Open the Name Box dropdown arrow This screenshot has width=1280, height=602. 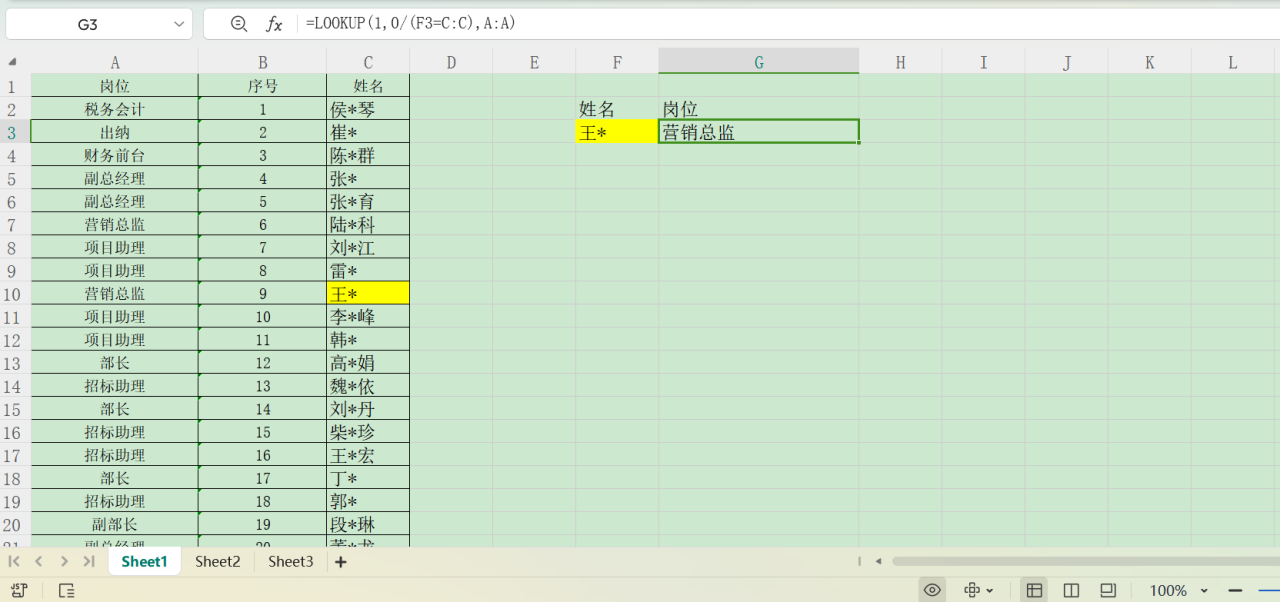tap(179, 24)
